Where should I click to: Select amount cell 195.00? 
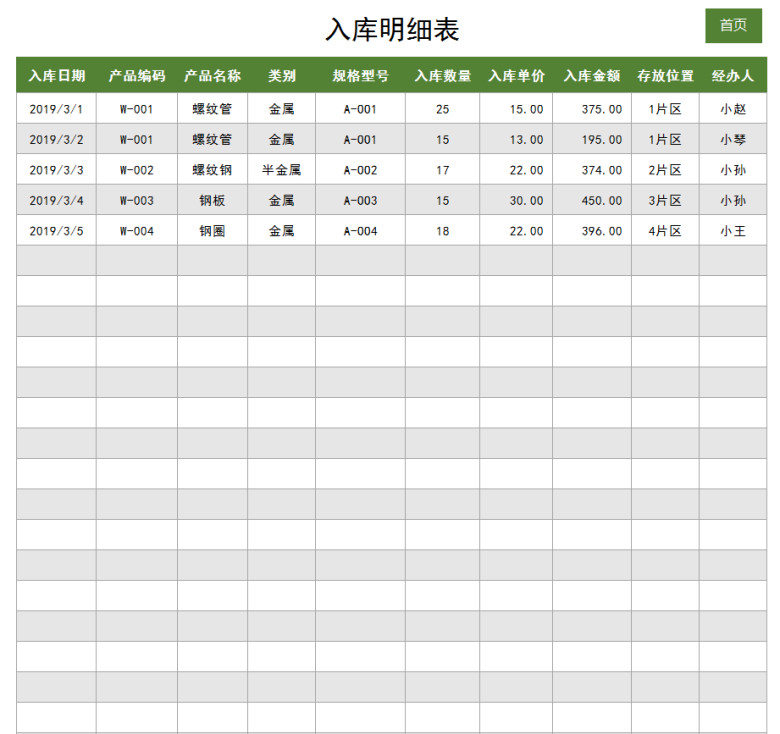(592, 139)
